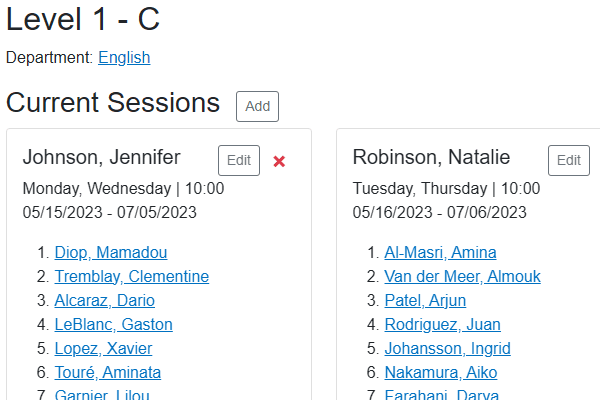Open student Diop, Mamadou
The width and height of the screenshot is (600, 400).
tap(111, 252)
